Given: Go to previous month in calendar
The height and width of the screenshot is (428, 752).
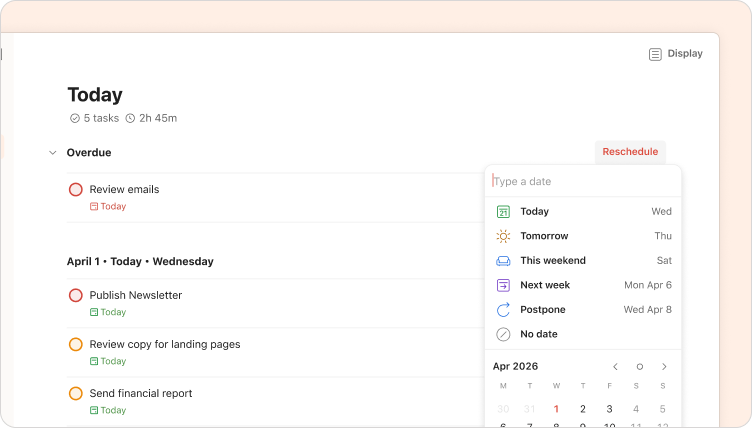Looking at the screenshot, I should pyautogui.click(x=615, y=367).
